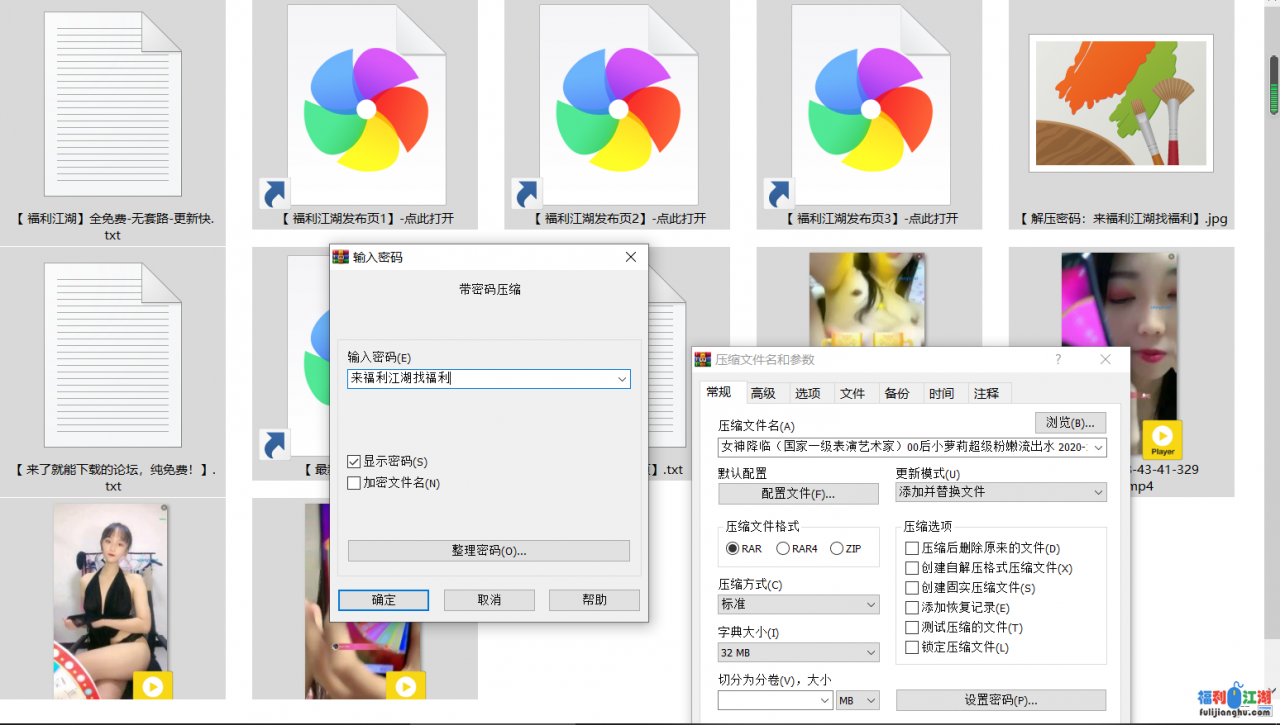Image resolution: width=1280 pixels, height=725 pixels.
Task: Uncheck the 显示密码 checkbox
Action: click(353, 462)
